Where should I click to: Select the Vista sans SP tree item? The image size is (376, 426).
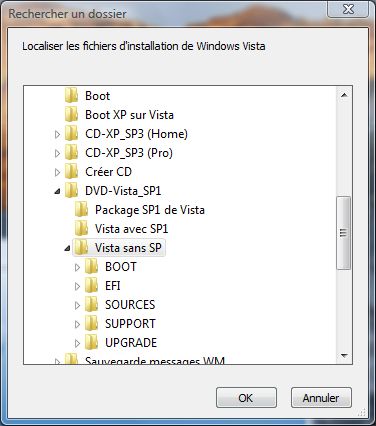tap(119, 248)
